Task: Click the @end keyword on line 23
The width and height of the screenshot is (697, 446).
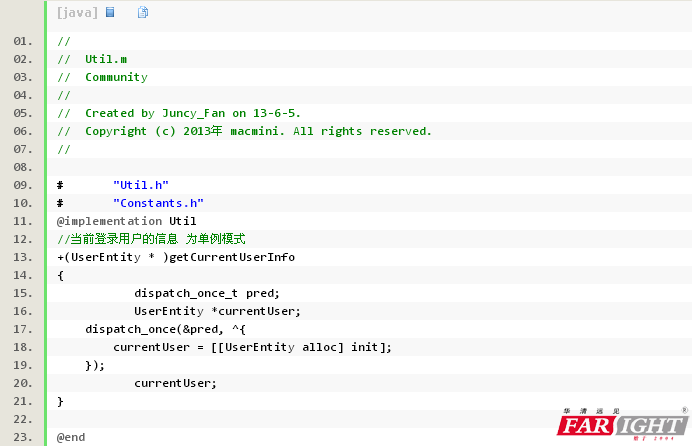Action: [71, 437]
